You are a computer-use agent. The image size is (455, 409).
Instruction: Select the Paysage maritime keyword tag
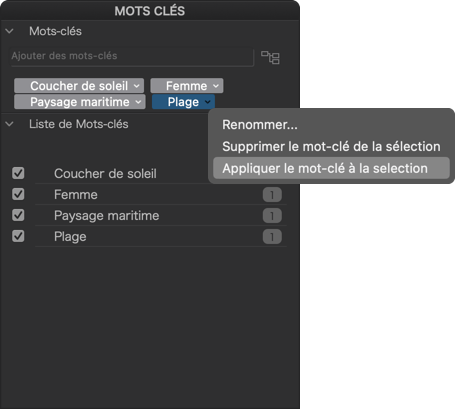[x=80, y=102]
